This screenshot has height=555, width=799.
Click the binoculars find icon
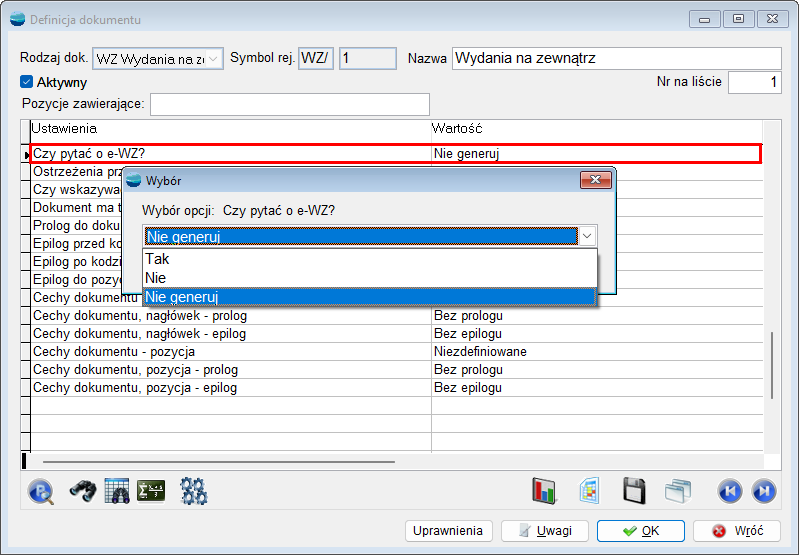[82, 490]
